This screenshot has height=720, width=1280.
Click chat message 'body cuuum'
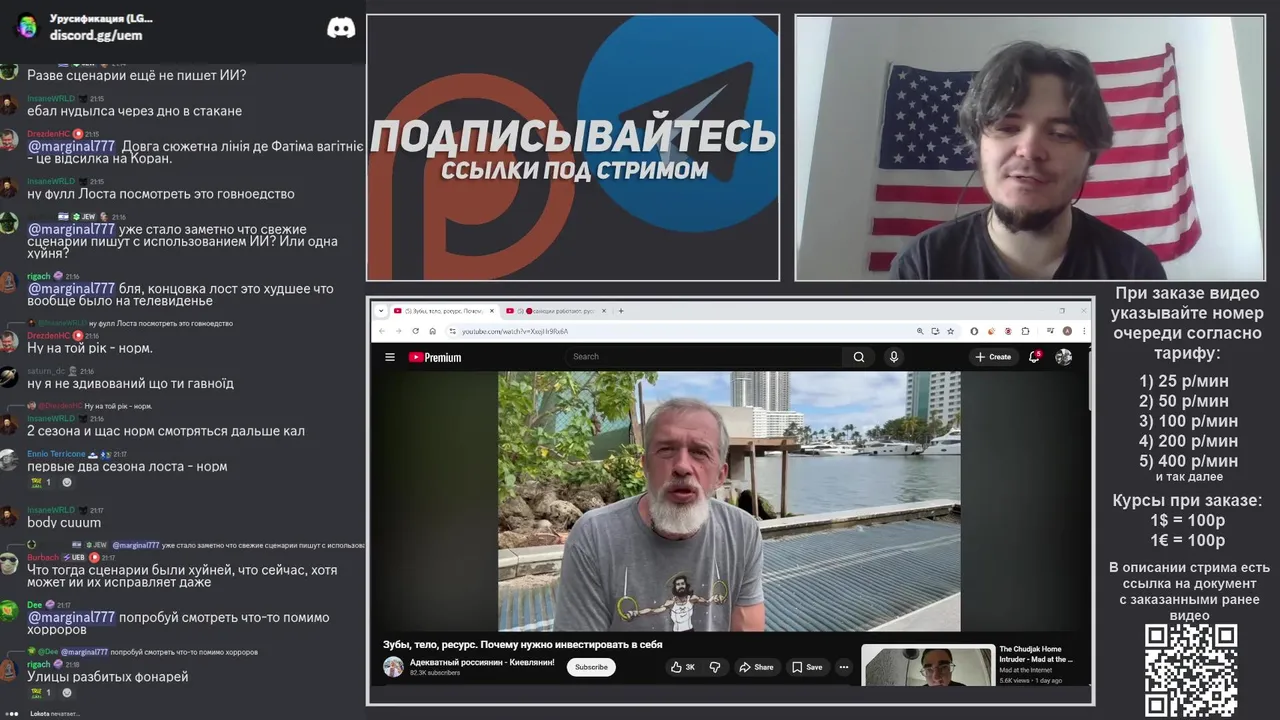click(x=64, y=522)
